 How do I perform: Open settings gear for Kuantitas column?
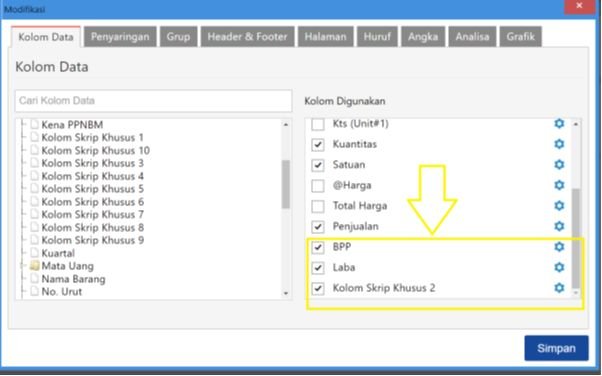(559, 144)
